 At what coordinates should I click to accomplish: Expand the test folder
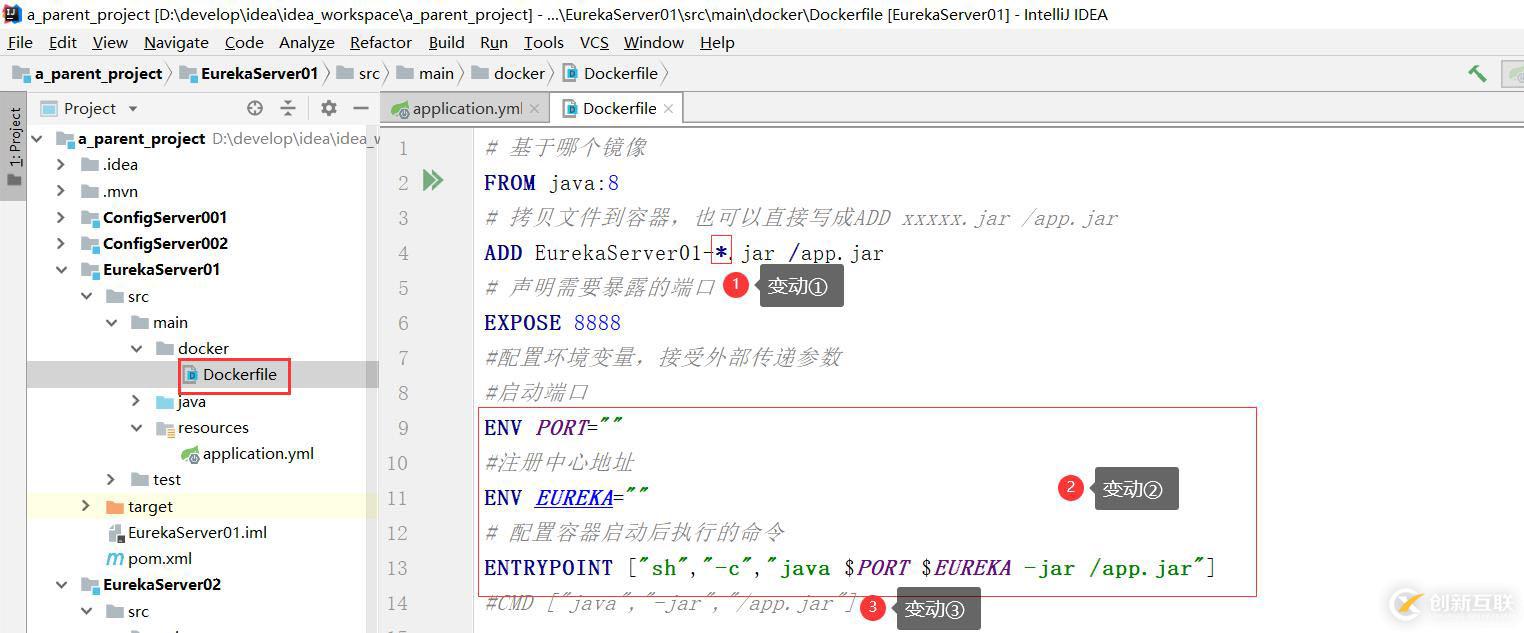point(112,479)
